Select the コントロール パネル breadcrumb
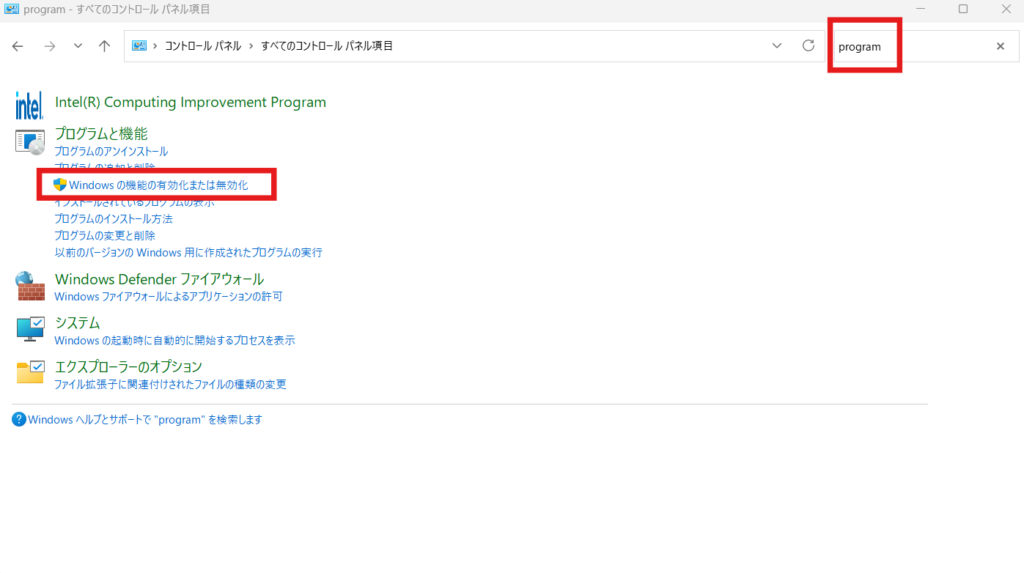This screenshot has height=573, width=1024. coord(202,46)
